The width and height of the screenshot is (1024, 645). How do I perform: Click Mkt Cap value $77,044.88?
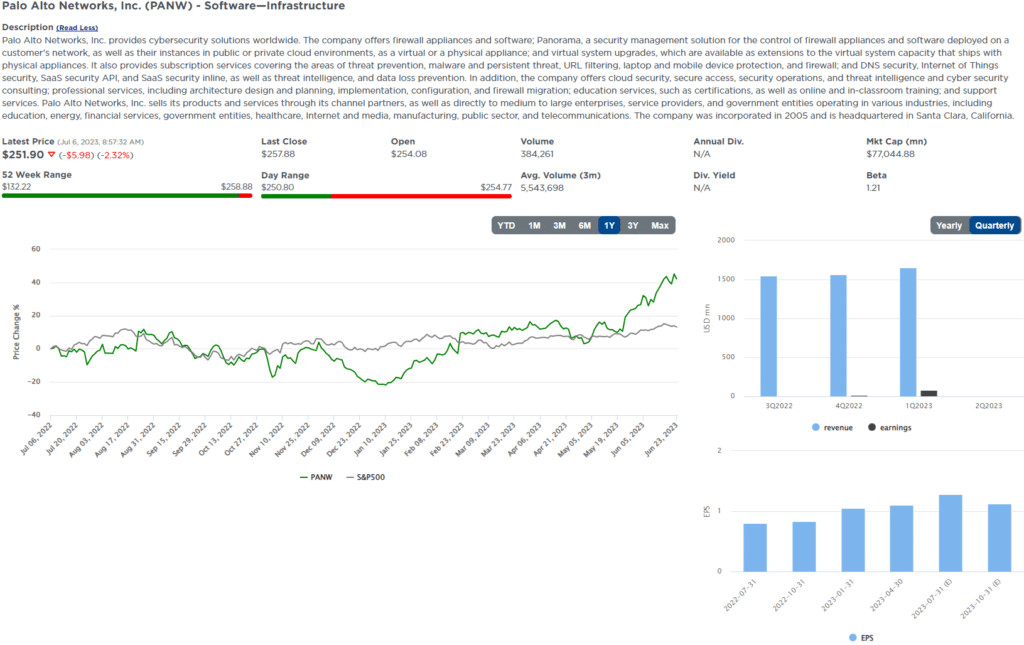point(890,154)
